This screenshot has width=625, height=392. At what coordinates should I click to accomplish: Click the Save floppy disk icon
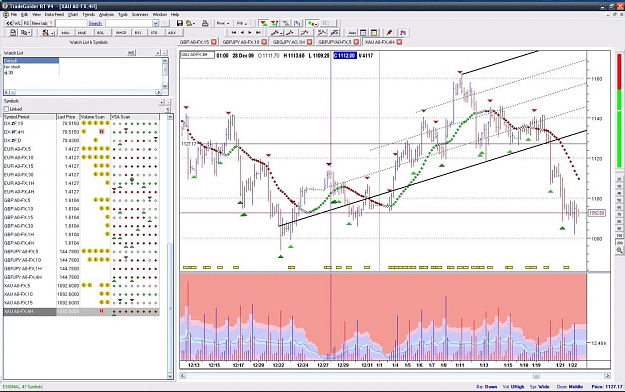coord(180,24)
